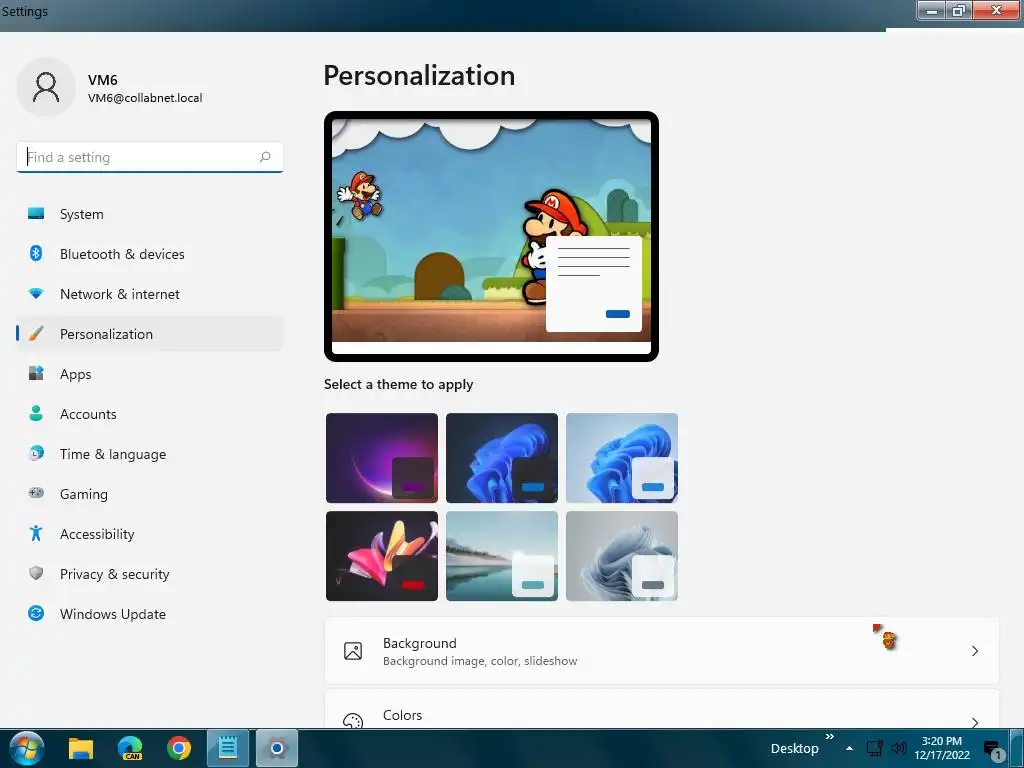
Task: Open Gaming settings
Action: [x=150, y=494]
